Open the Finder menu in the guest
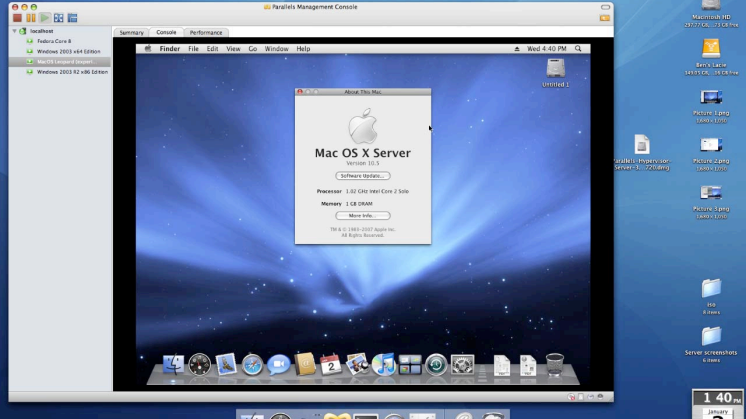The width and height of the screenshot is (746, 419). [x=170, y=49]
